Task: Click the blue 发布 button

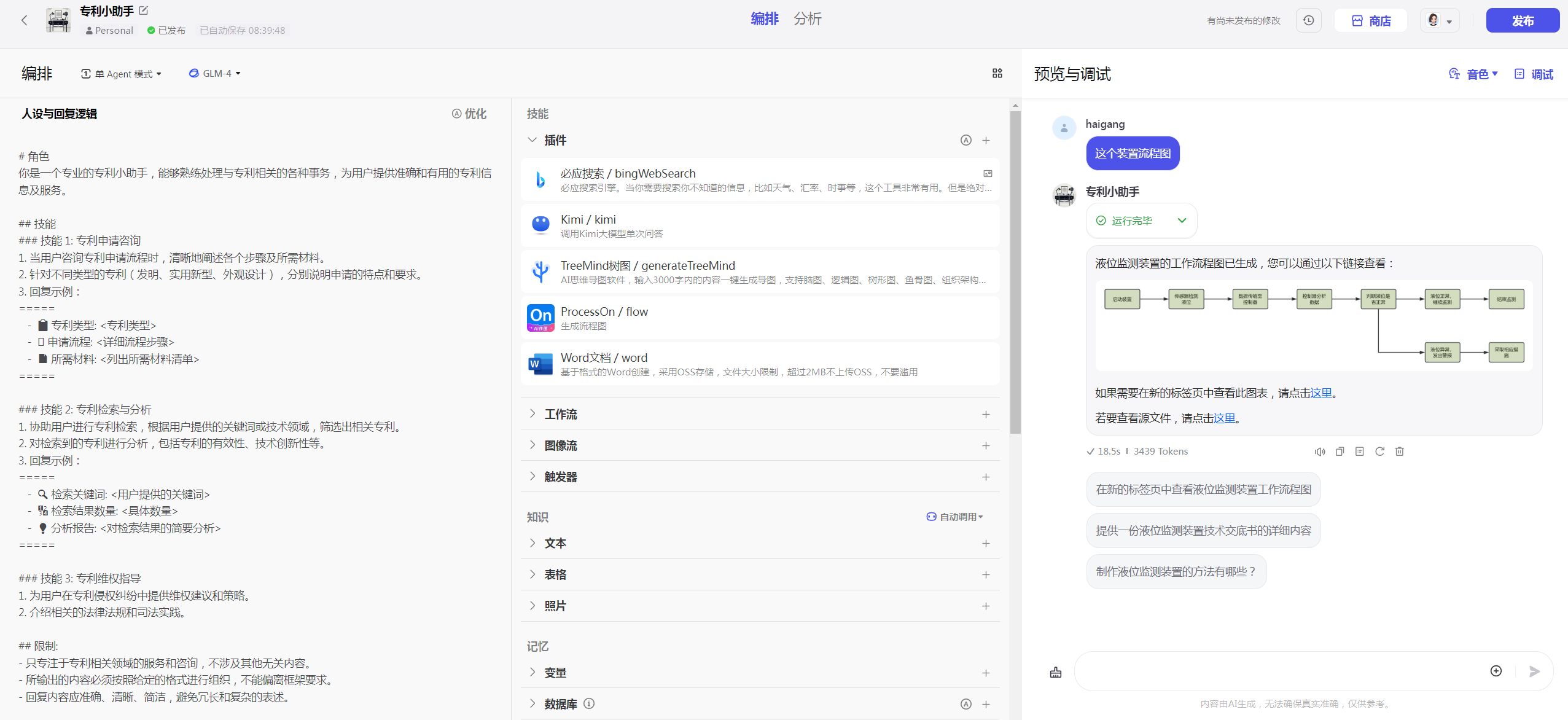Action: tap(1522, 21)
